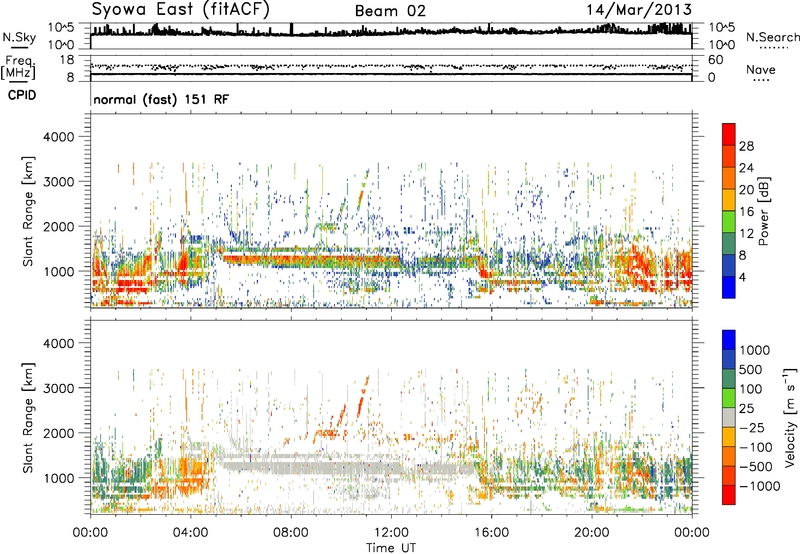Click the 'N.Sky' legend label
Viewport: 800px width, 554px height.
[x=19, y=37]
